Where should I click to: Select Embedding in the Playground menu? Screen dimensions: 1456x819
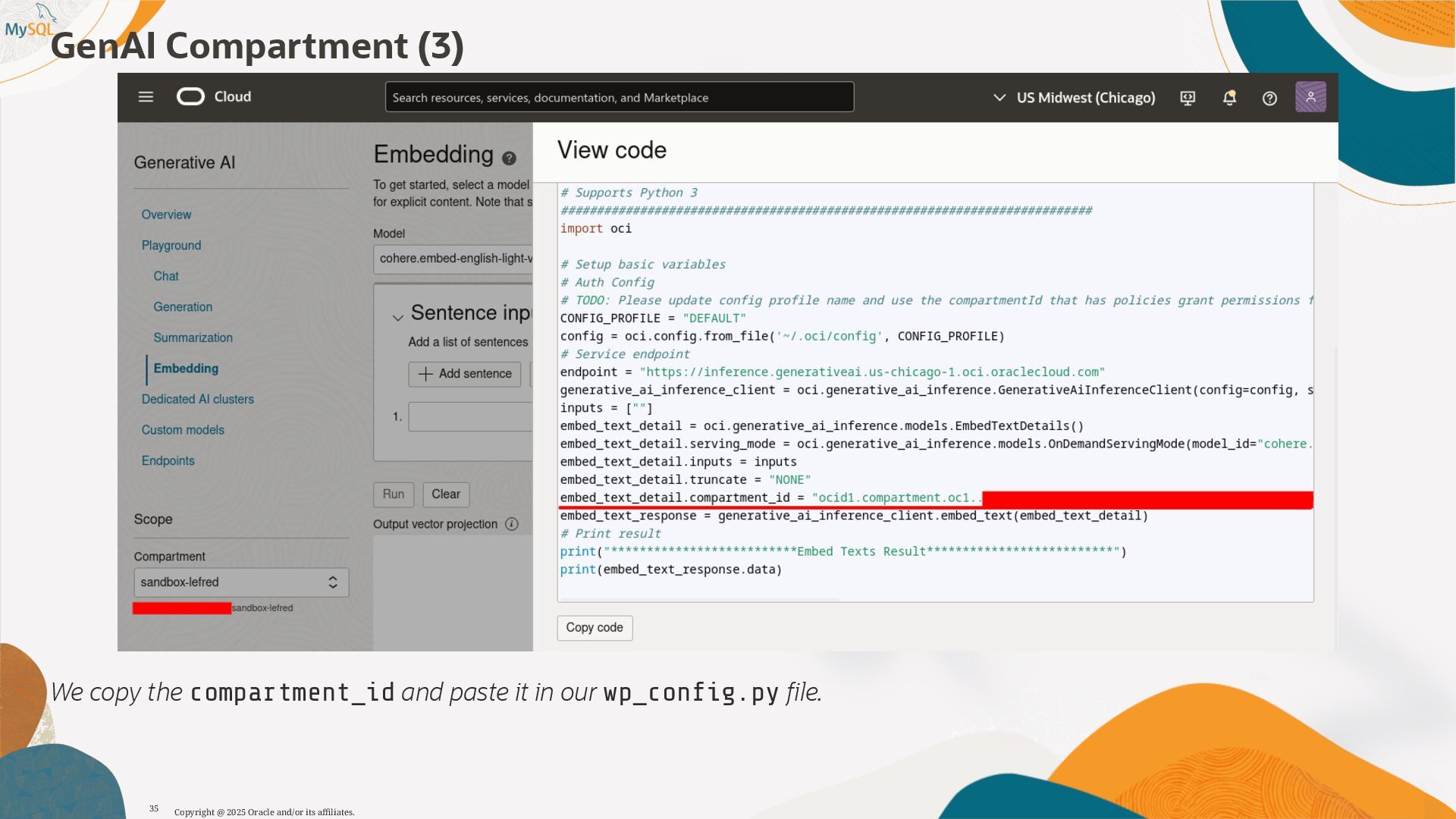186,369
